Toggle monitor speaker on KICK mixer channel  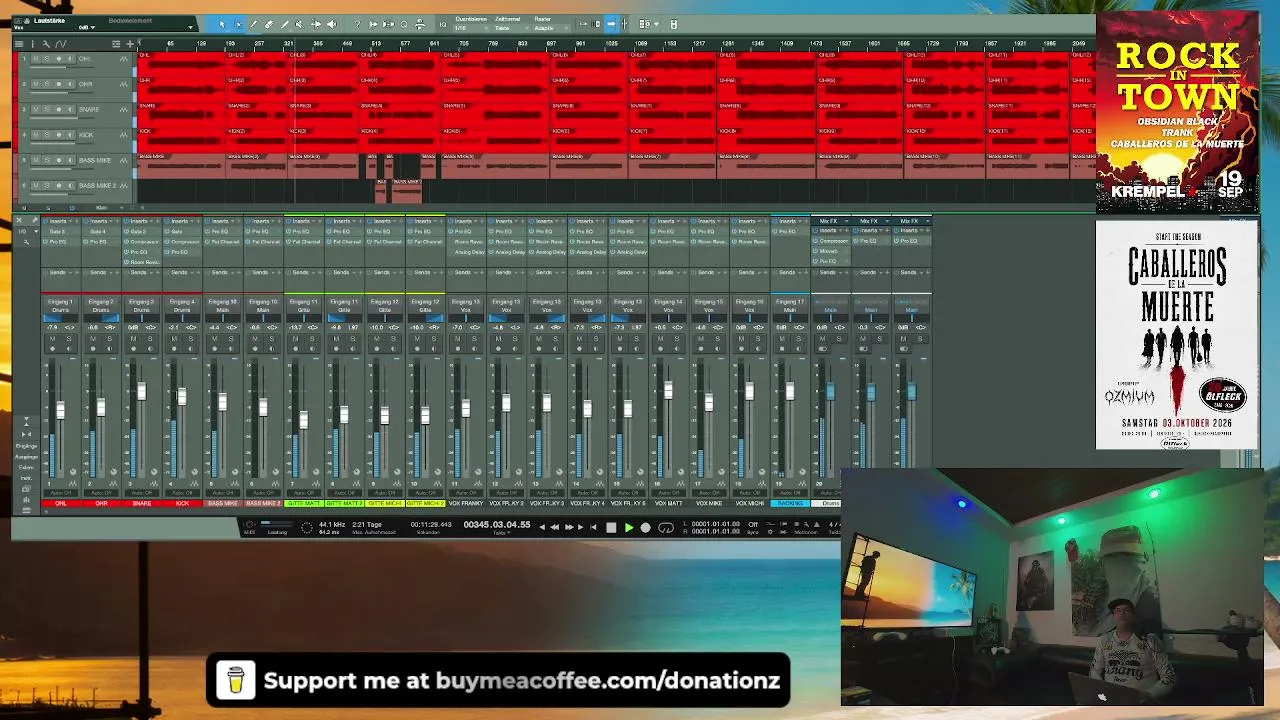pos(190,348)
